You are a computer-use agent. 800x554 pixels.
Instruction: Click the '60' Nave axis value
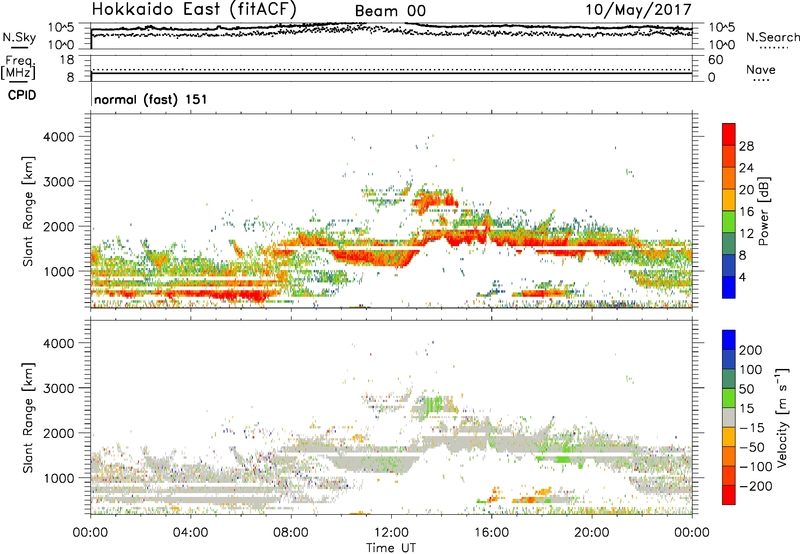716,60
